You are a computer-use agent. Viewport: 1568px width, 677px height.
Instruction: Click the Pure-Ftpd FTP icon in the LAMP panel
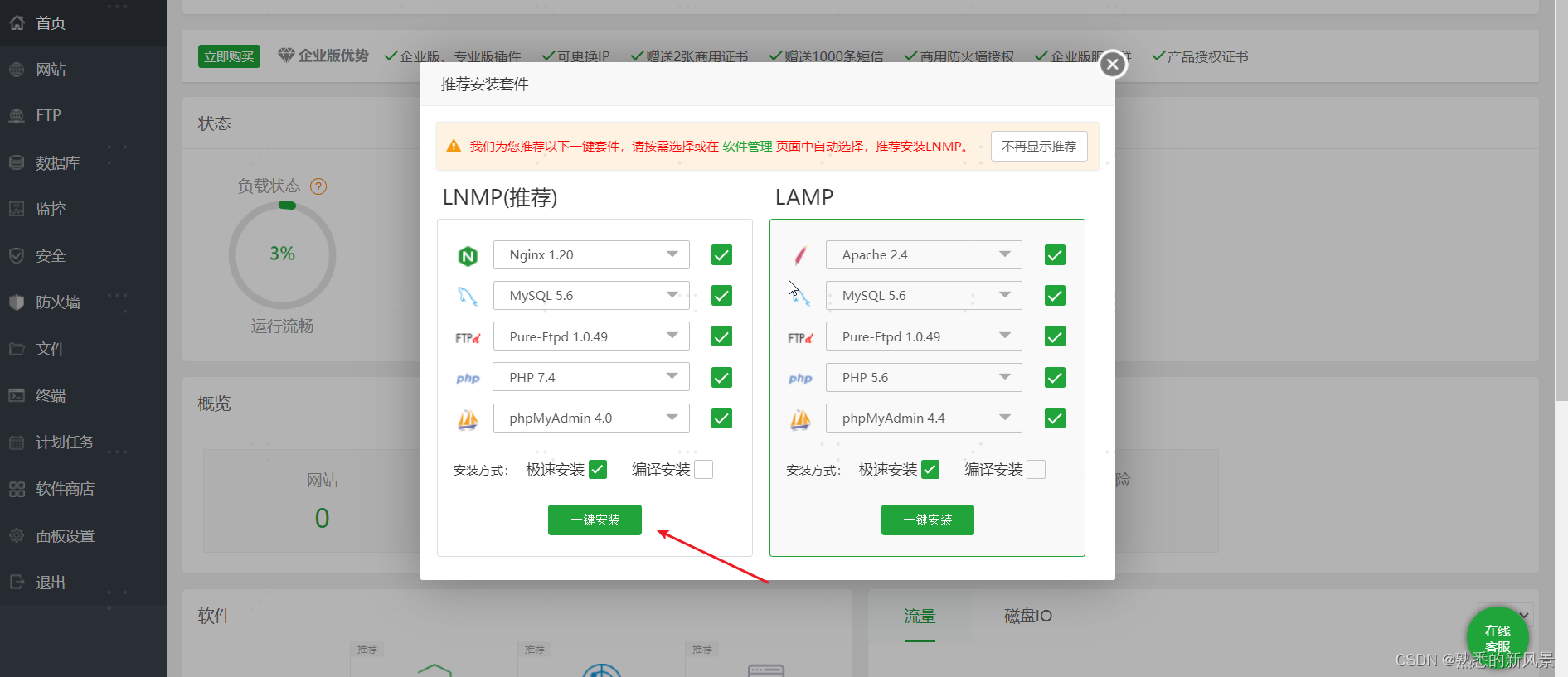click(800, 338)
